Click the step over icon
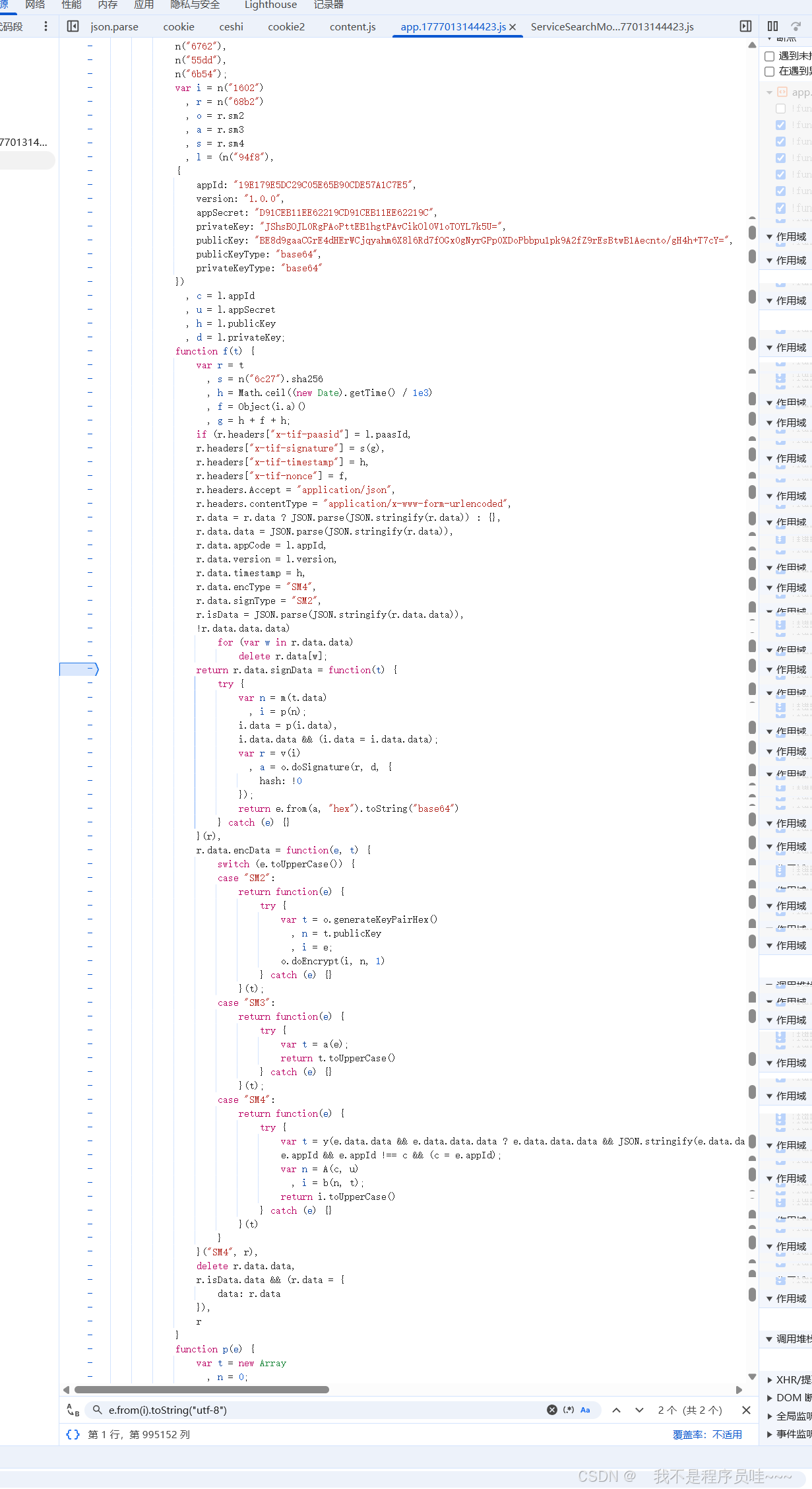The height and width of the screenshot is (1489, 812). point(796,26)
